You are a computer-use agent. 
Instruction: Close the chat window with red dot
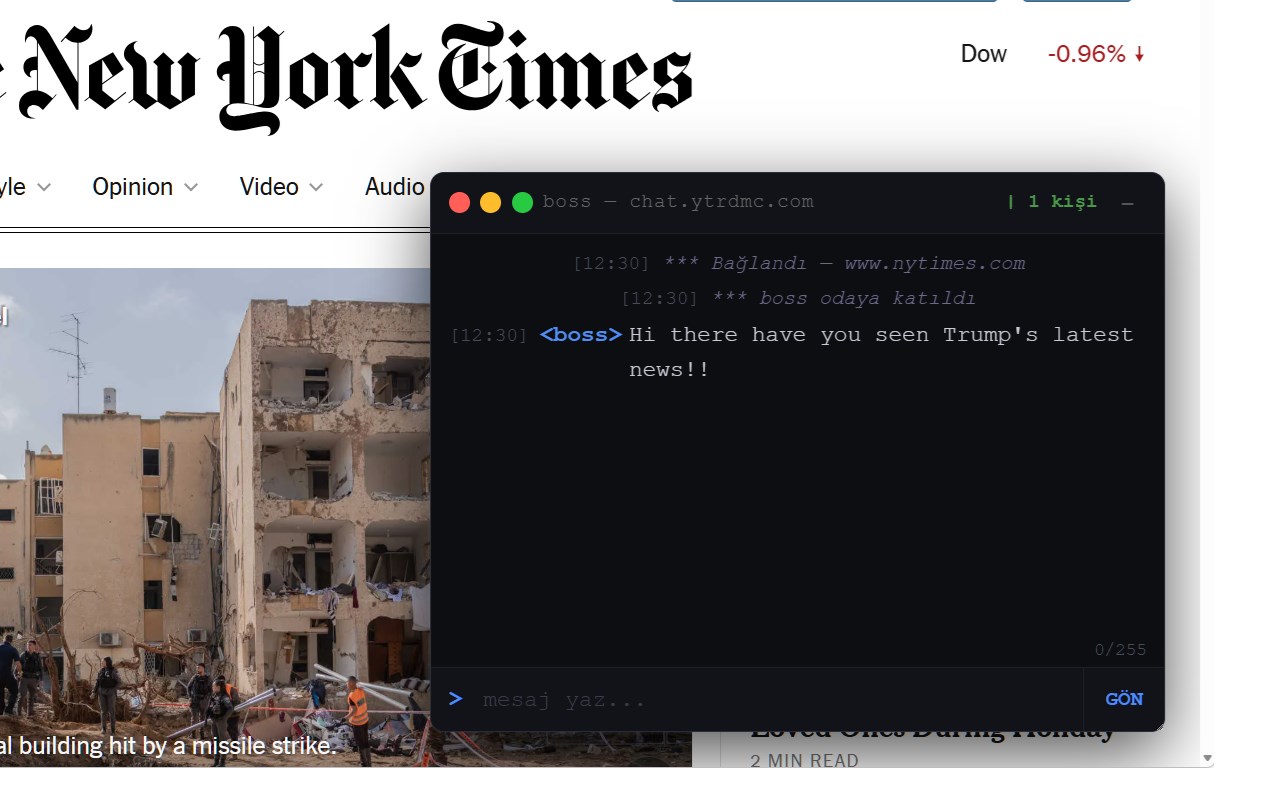click(460, 203)
